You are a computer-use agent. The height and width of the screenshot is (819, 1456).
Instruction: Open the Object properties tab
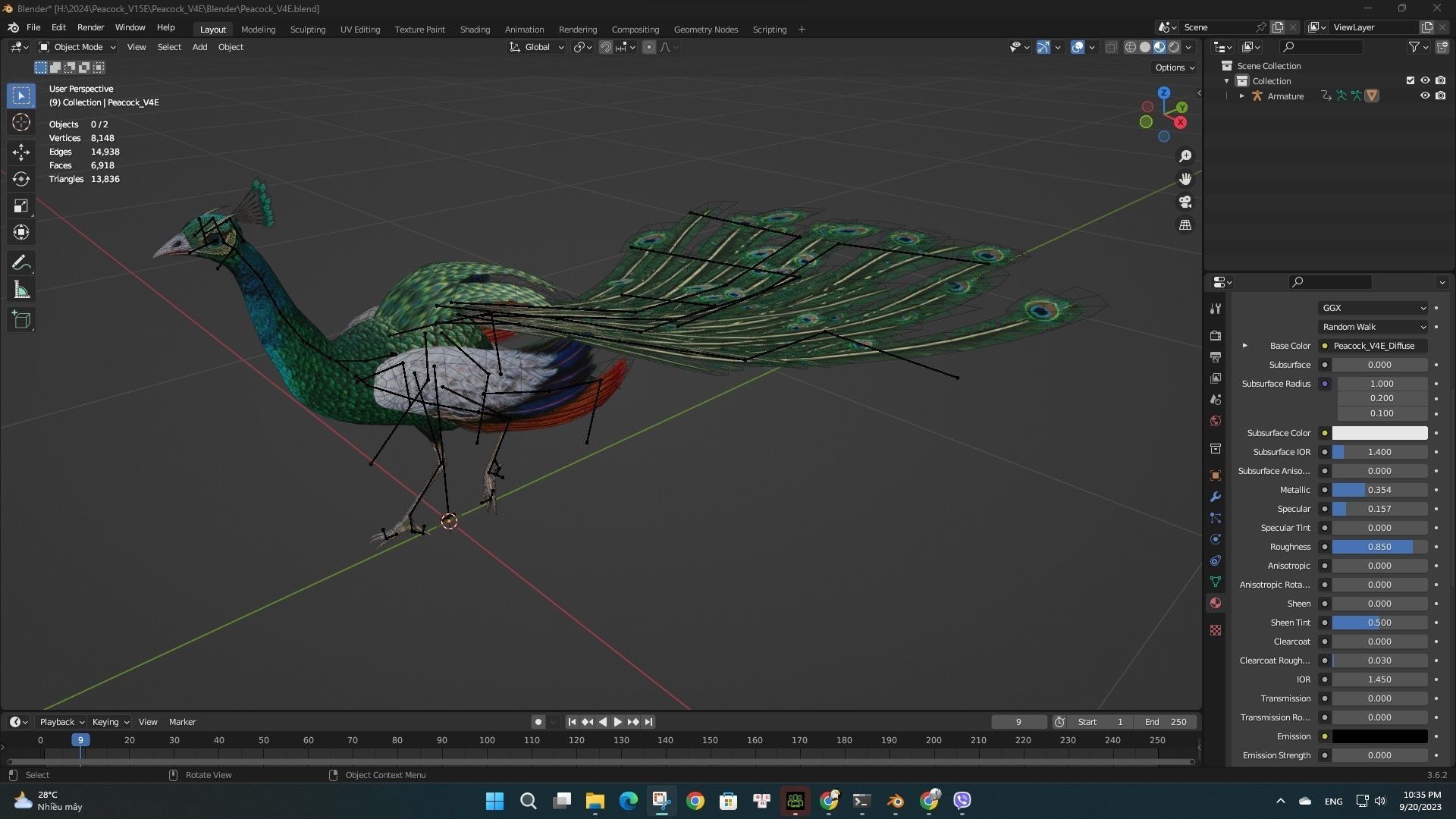pyautogui.click(x=1216, y=475)
